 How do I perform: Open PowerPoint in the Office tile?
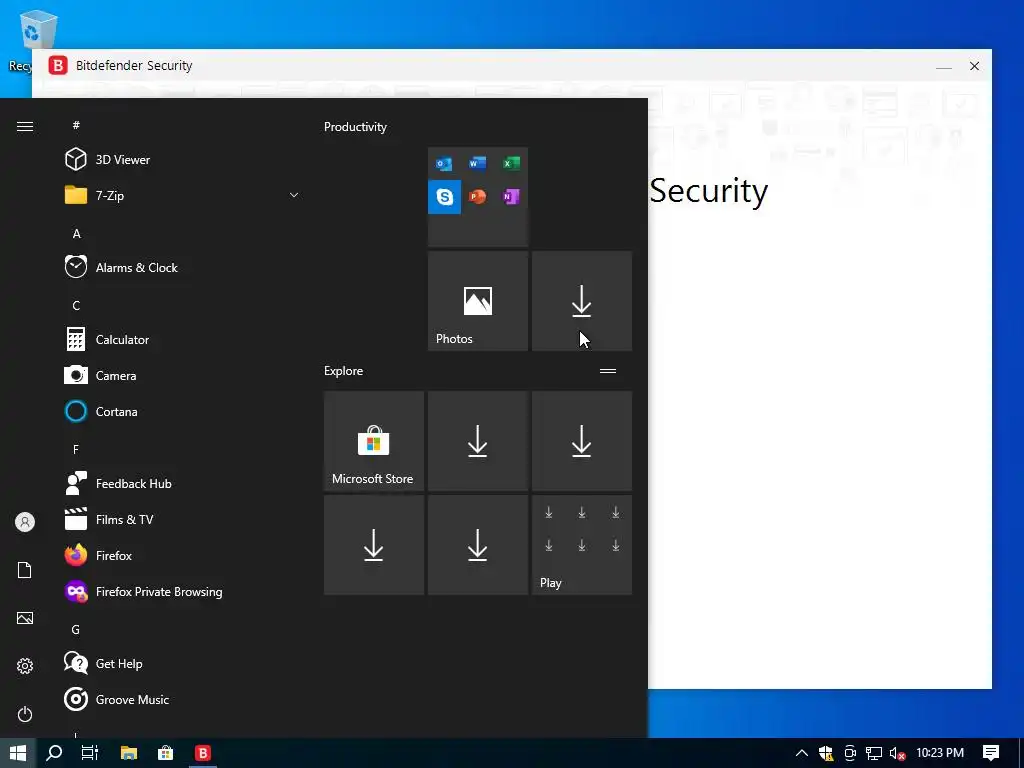click(x=477, y=197)
